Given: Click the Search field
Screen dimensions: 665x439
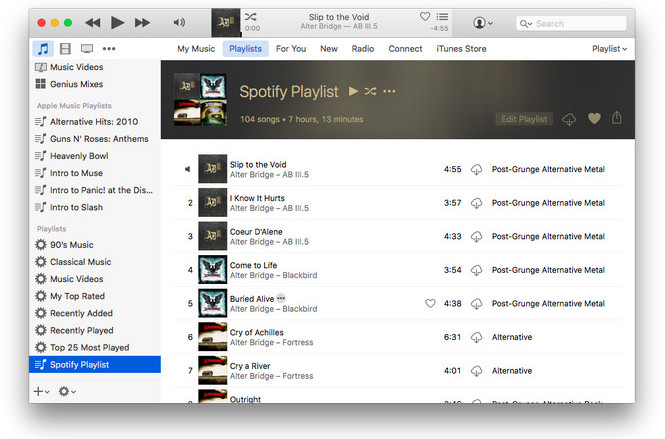Looking at the screenshot, I should 572,23.
